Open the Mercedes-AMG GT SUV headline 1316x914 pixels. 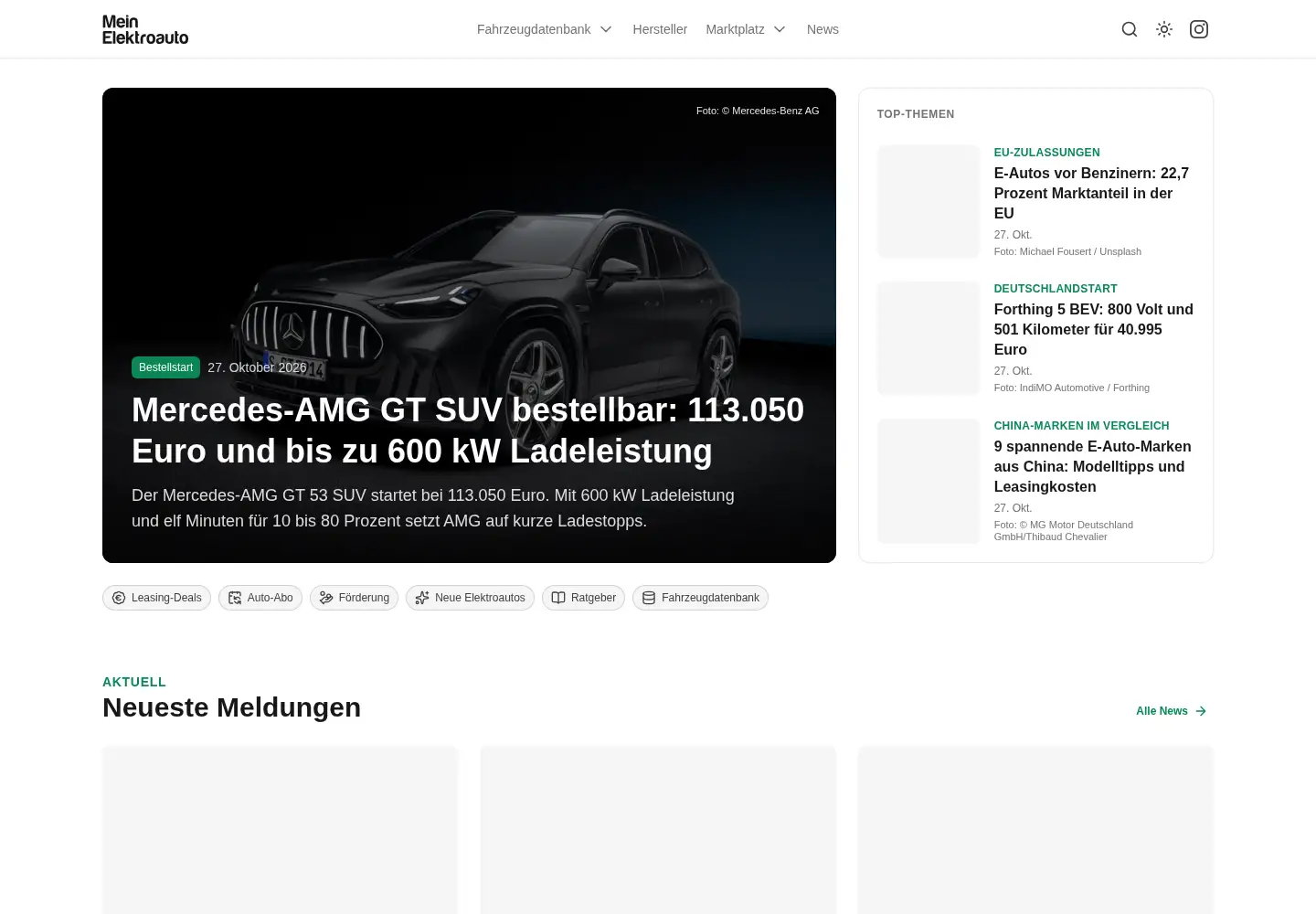pos(468,430)
